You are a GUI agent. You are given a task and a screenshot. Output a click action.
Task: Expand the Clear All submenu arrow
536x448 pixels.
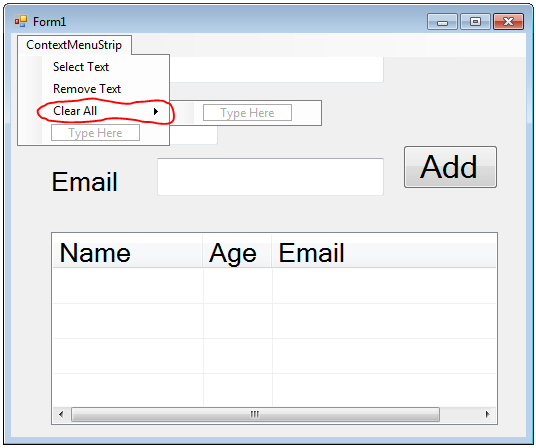[156, 111]
